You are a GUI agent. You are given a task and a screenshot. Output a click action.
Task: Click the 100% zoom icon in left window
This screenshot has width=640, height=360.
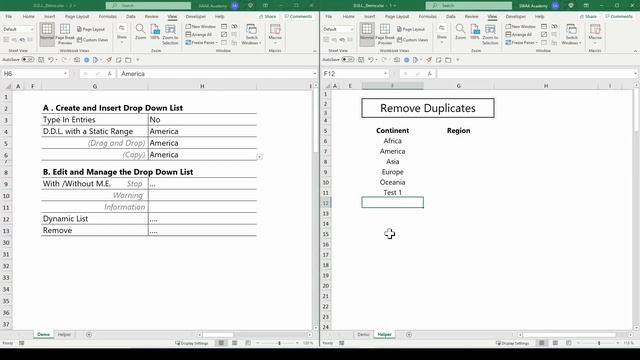[155, 32]
